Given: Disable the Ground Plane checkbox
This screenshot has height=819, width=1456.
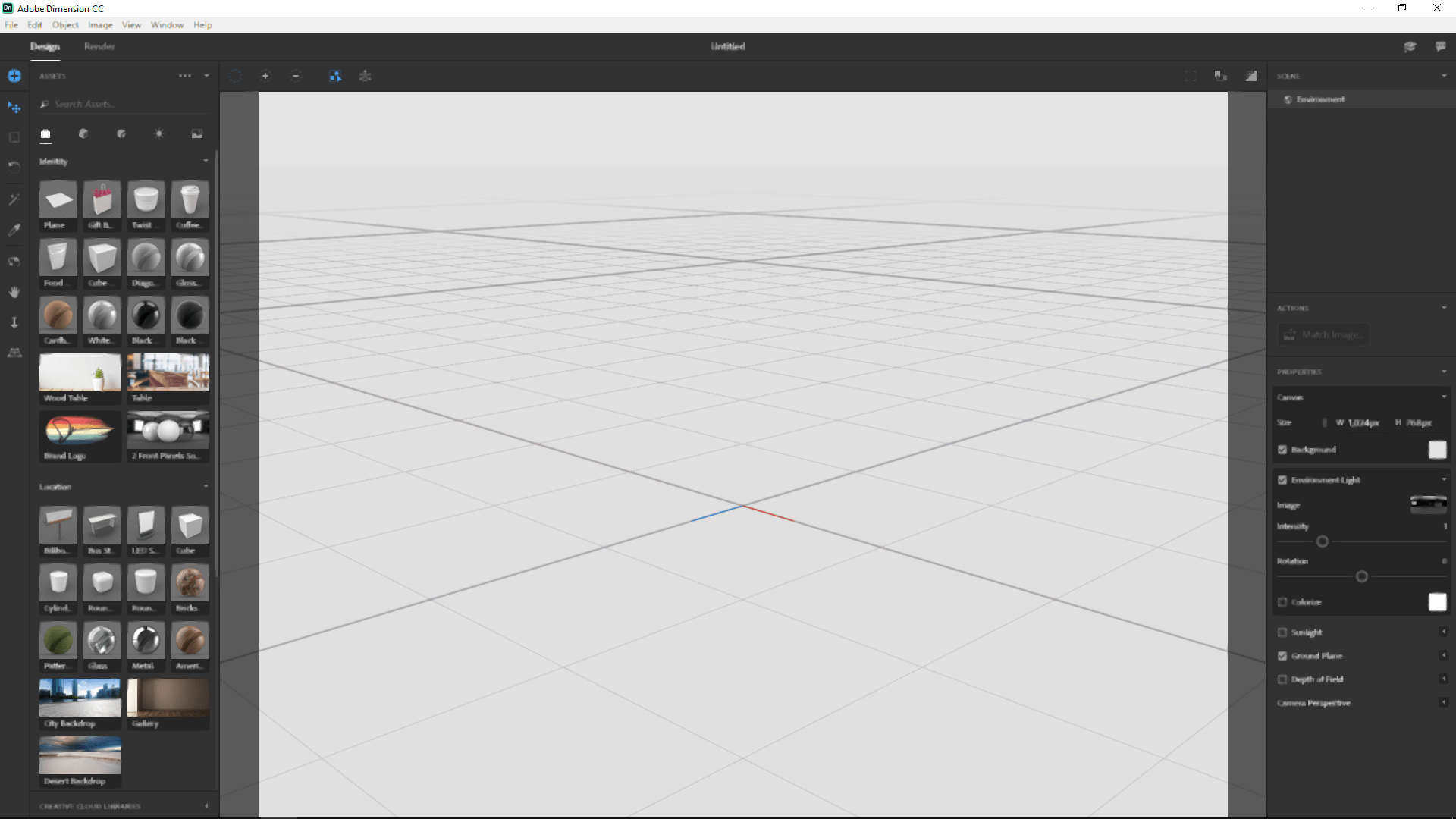Looking at the screenshot, I should (1282, 656).
